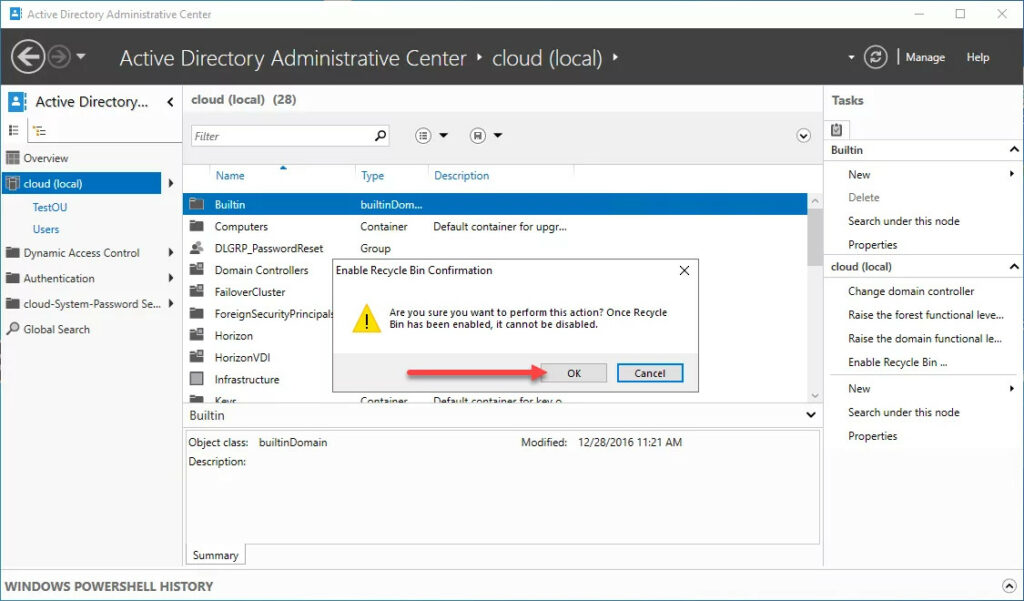Go back with the navigation arrow

click(x=28, y=57)
